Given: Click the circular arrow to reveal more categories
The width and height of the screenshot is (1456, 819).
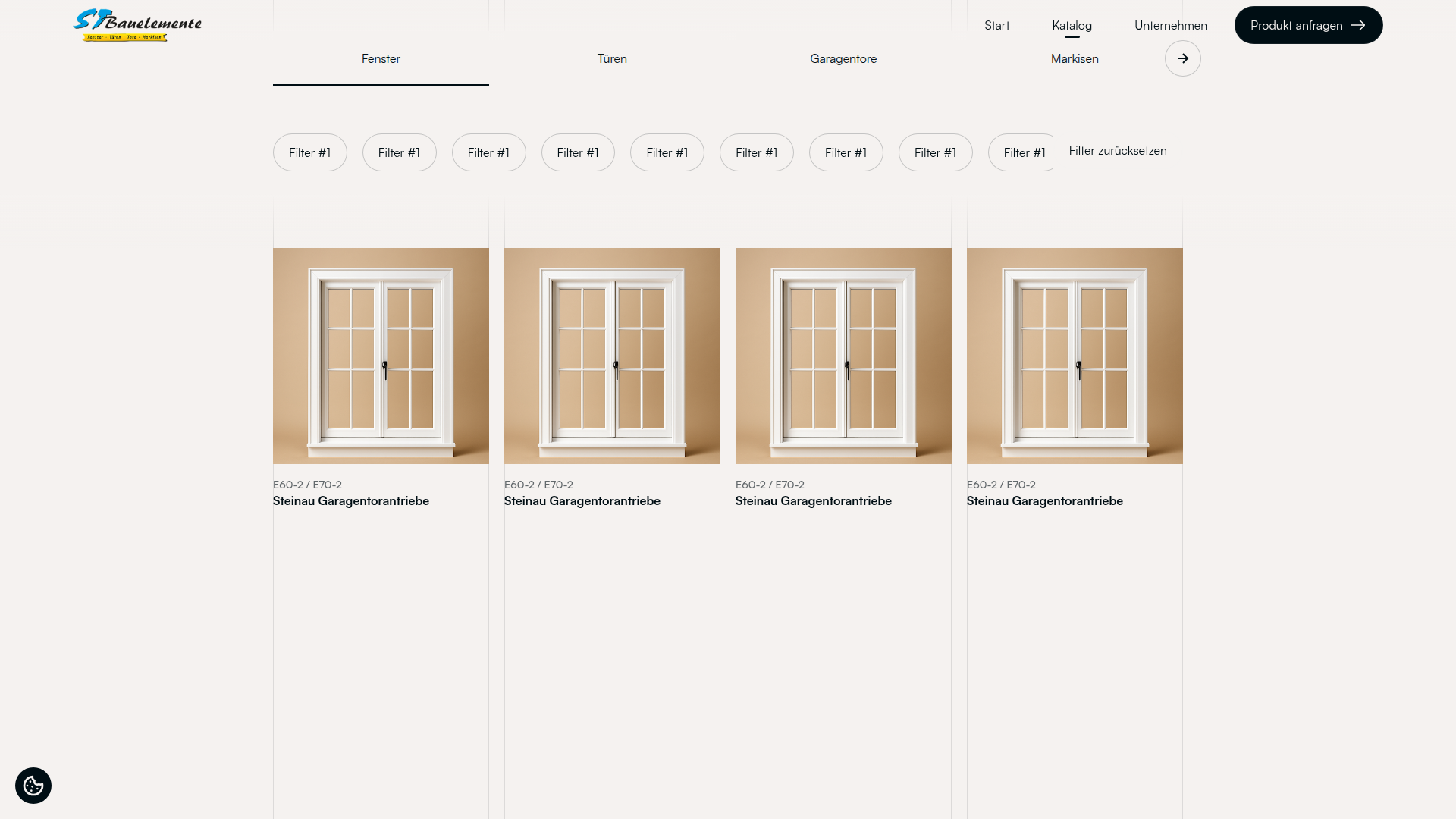Looking at the screenshot, I should (x=1182, y=58).
